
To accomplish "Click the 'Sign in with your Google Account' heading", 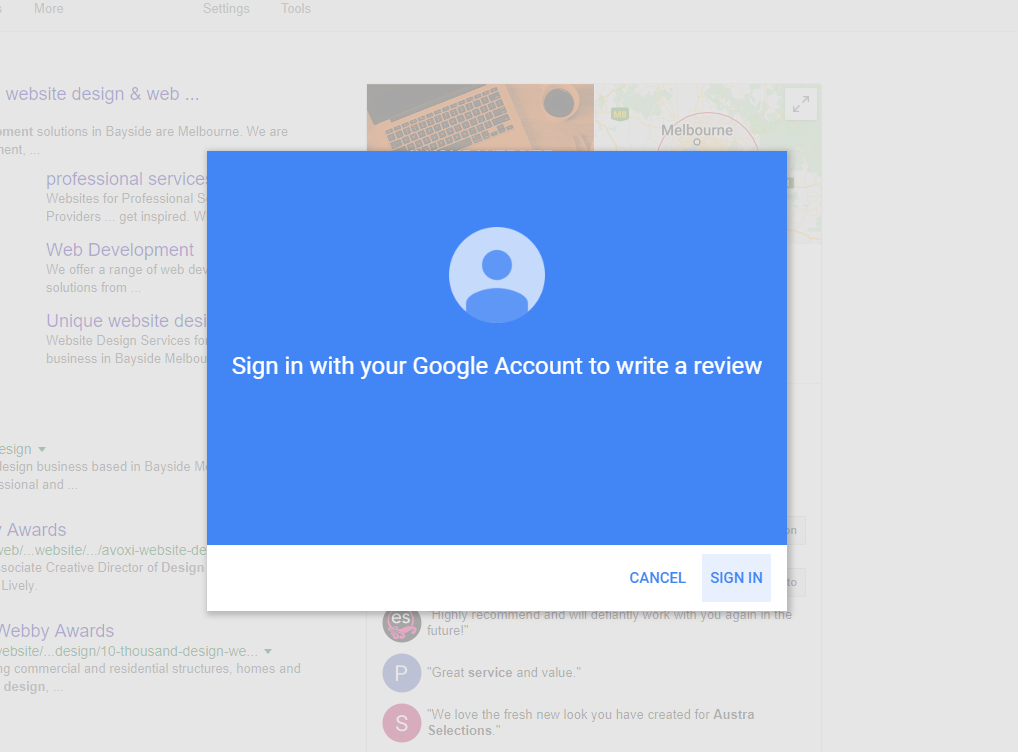I will [497, 366].
